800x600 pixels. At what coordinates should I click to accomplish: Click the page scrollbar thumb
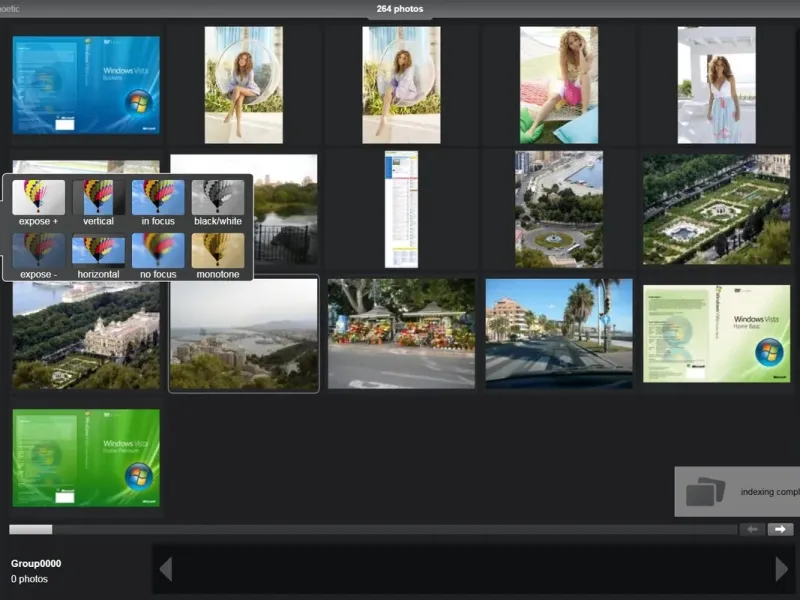31,530
